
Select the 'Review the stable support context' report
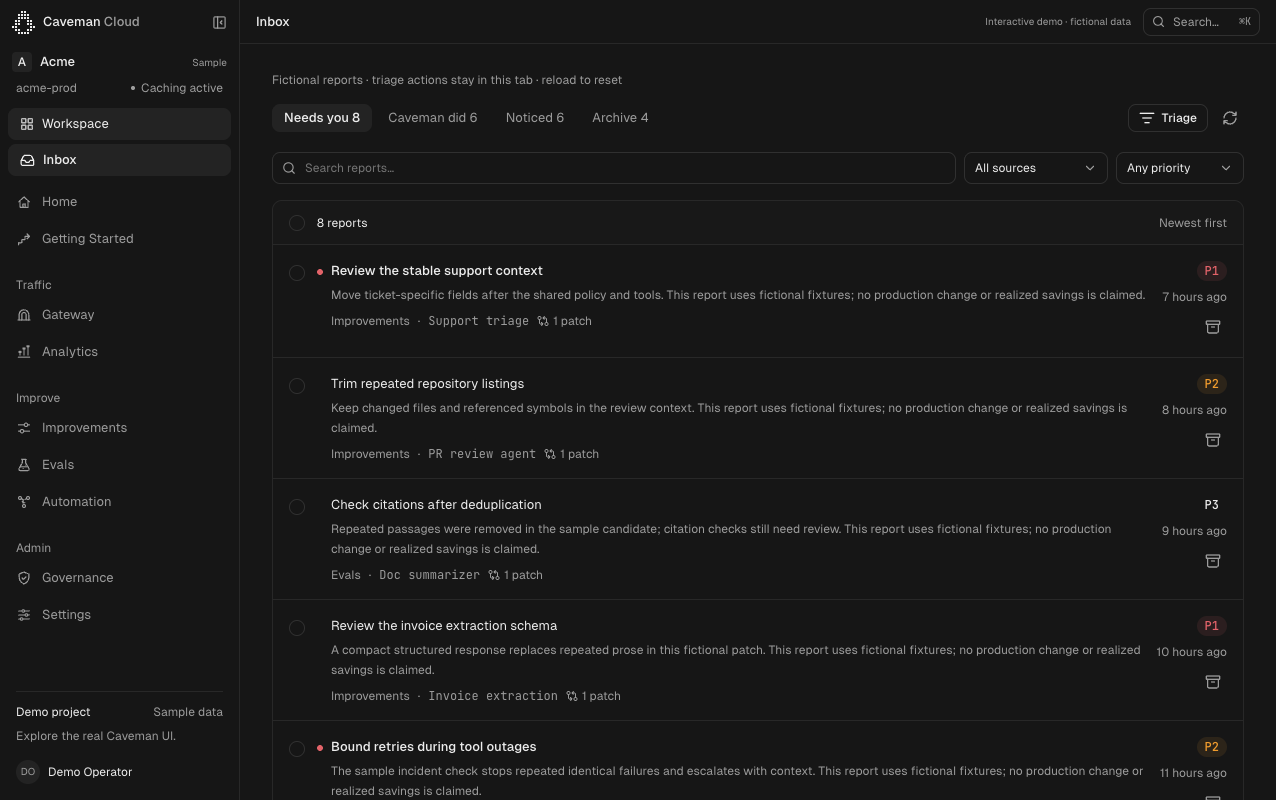[x=297, y=273]
